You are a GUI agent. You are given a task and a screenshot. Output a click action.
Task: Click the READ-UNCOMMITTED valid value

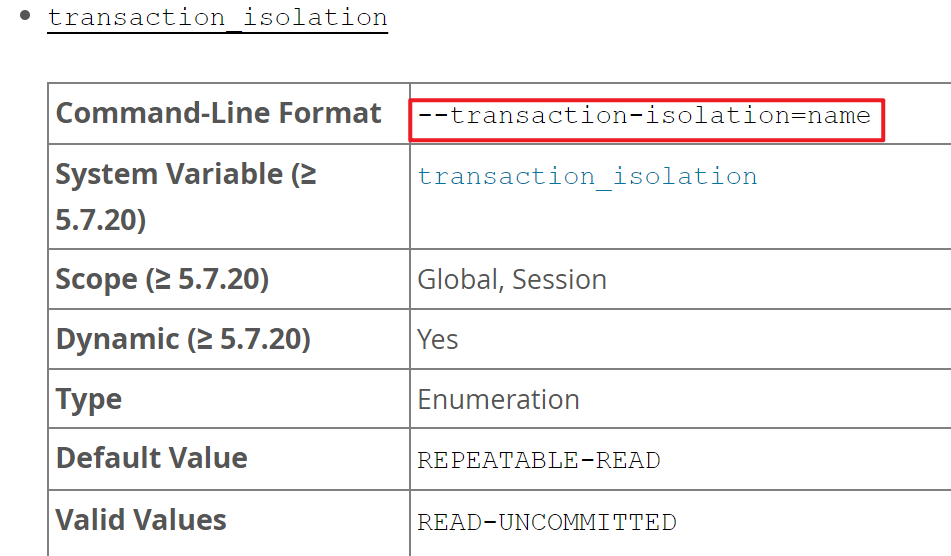[x=547, y=522]
